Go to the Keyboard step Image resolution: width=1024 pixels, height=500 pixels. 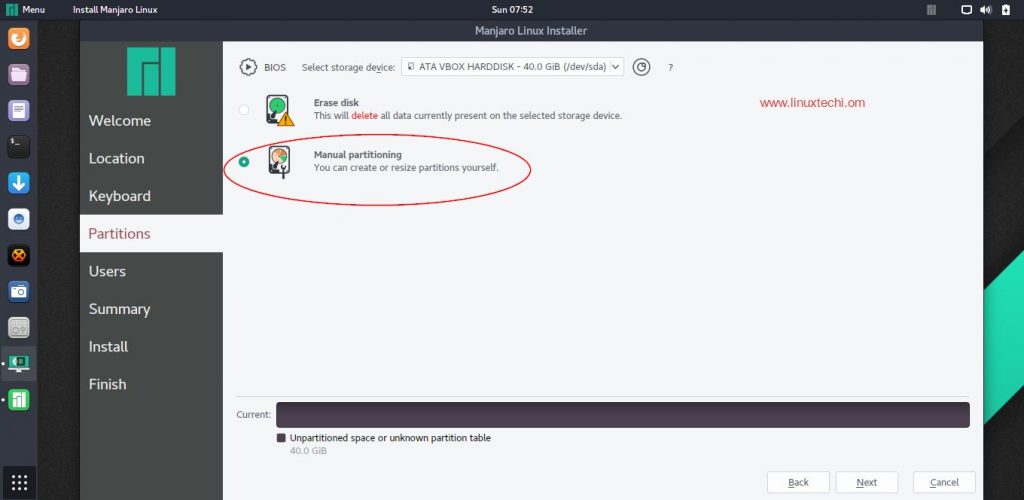151,196
